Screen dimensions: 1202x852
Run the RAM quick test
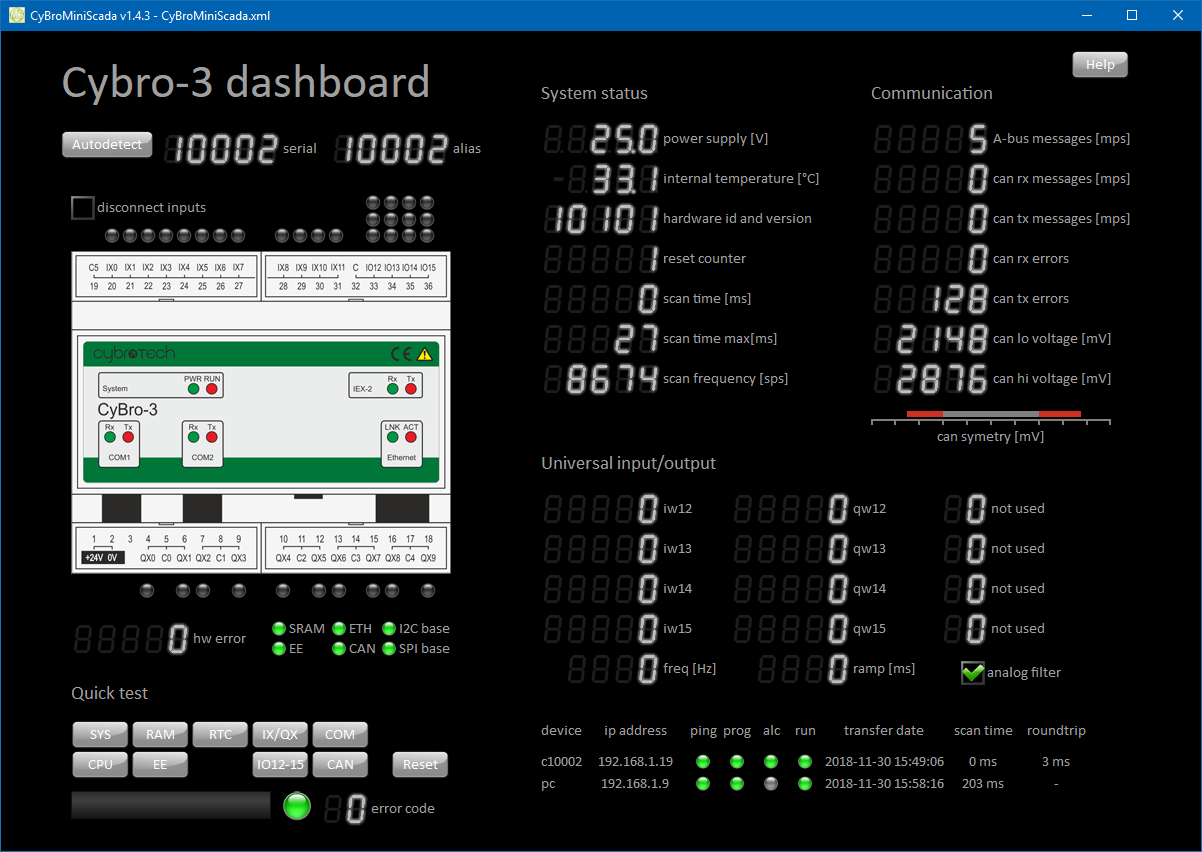160,734
